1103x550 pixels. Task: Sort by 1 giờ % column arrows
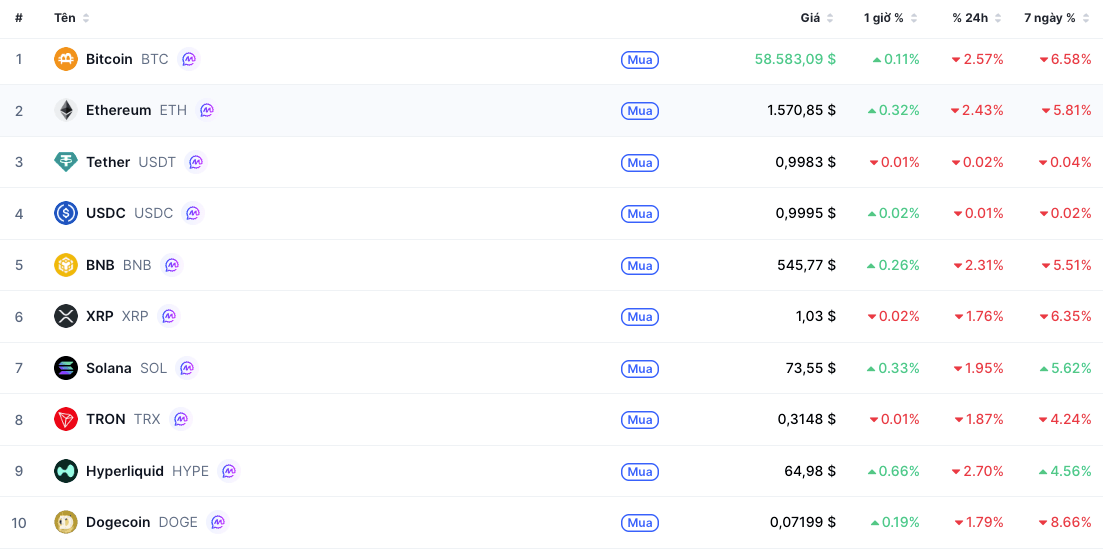913,18
